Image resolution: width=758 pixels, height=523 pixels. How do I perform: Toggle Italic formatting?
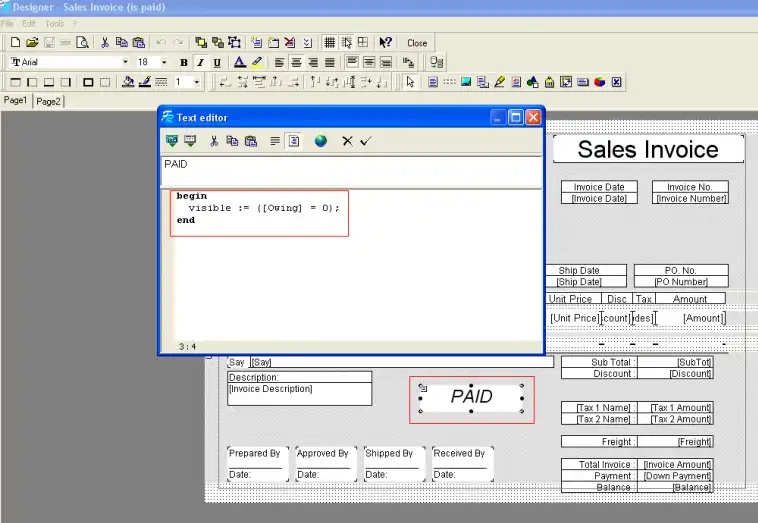pyautogui.click(x=200, y=62)
